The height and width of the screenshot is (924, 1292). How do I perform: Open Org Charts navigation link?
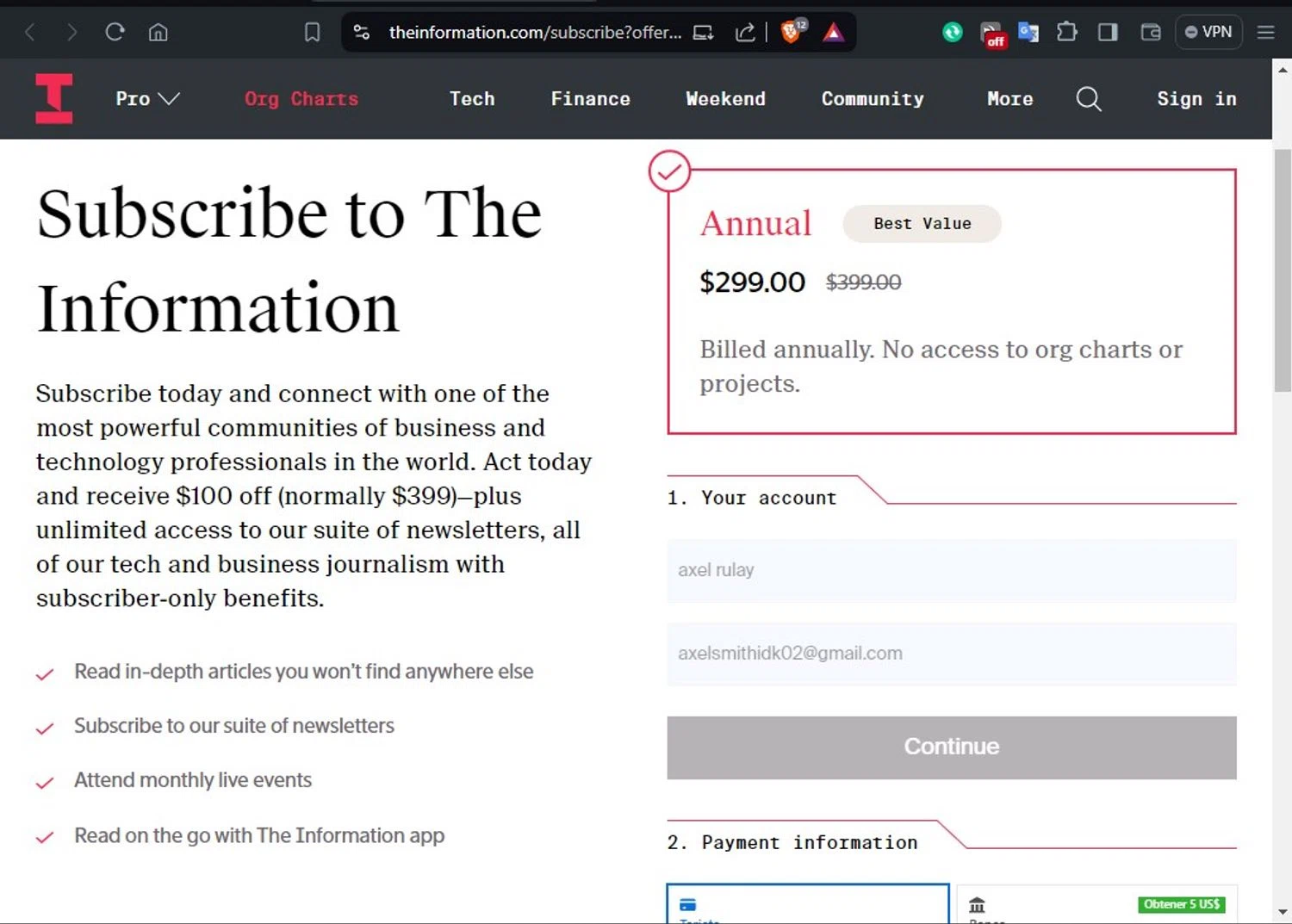click(x=301, y=99)
